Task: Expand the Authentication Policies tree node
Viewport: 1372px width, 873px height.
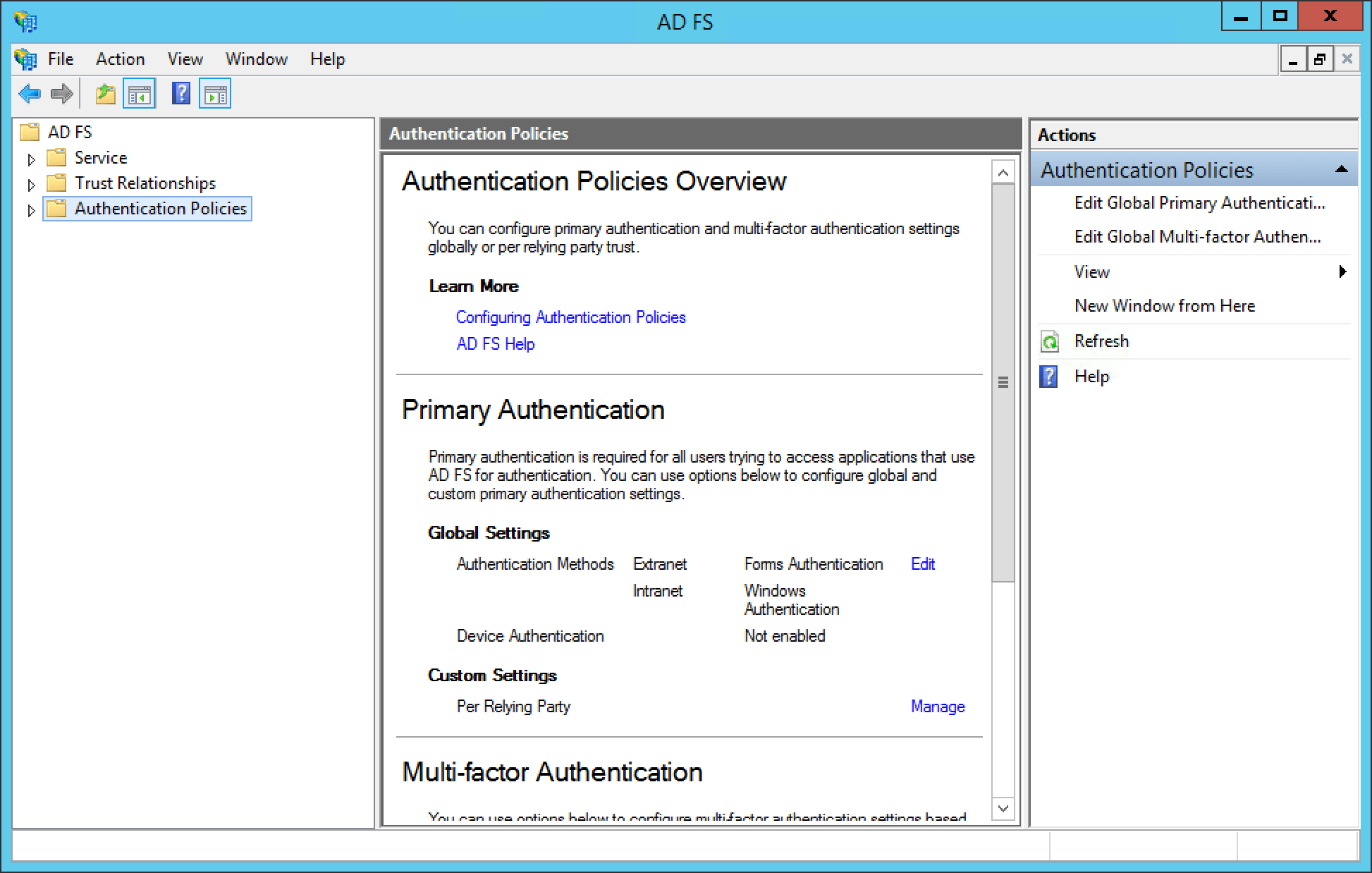Action: tap(31, 210)
